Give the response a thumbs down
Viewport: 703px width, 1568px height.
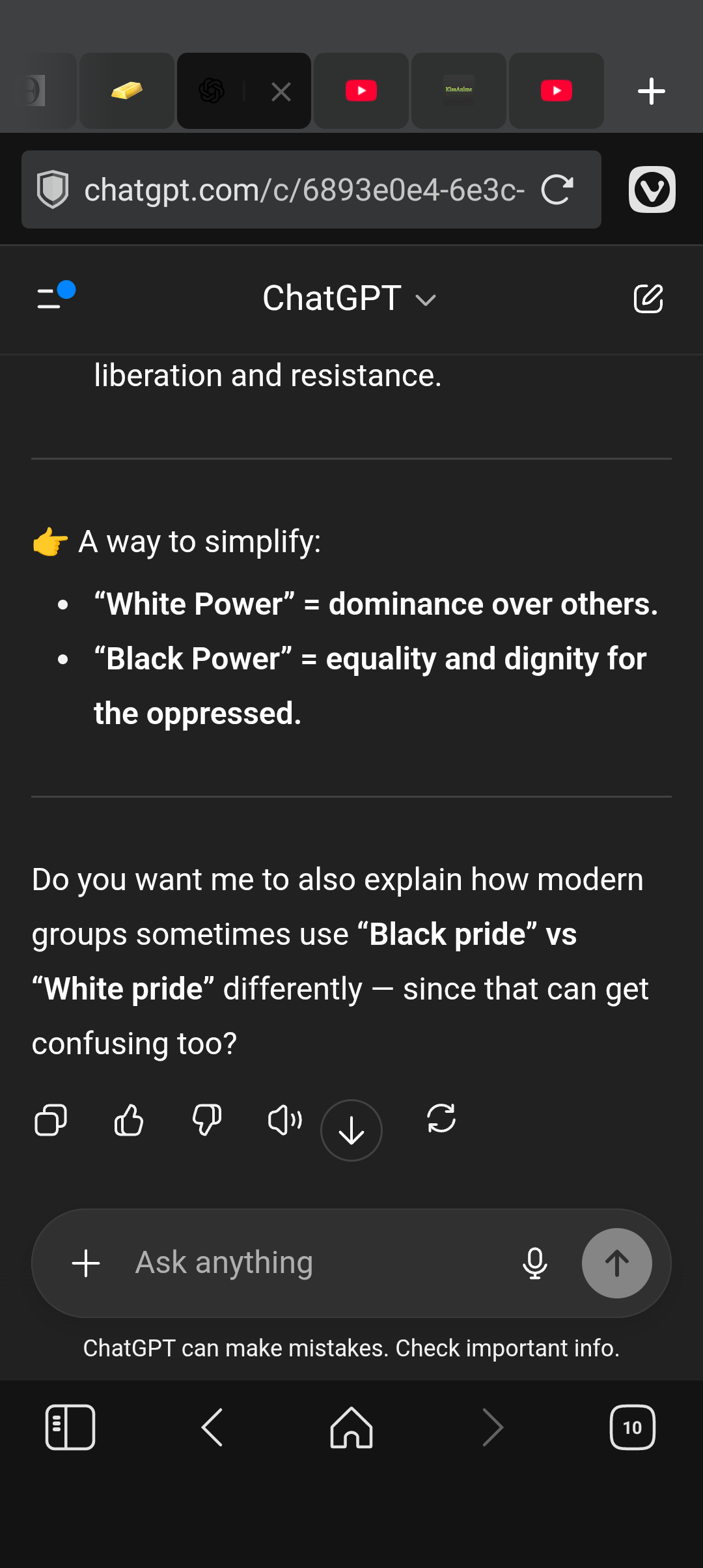(x=207, y=1121)
